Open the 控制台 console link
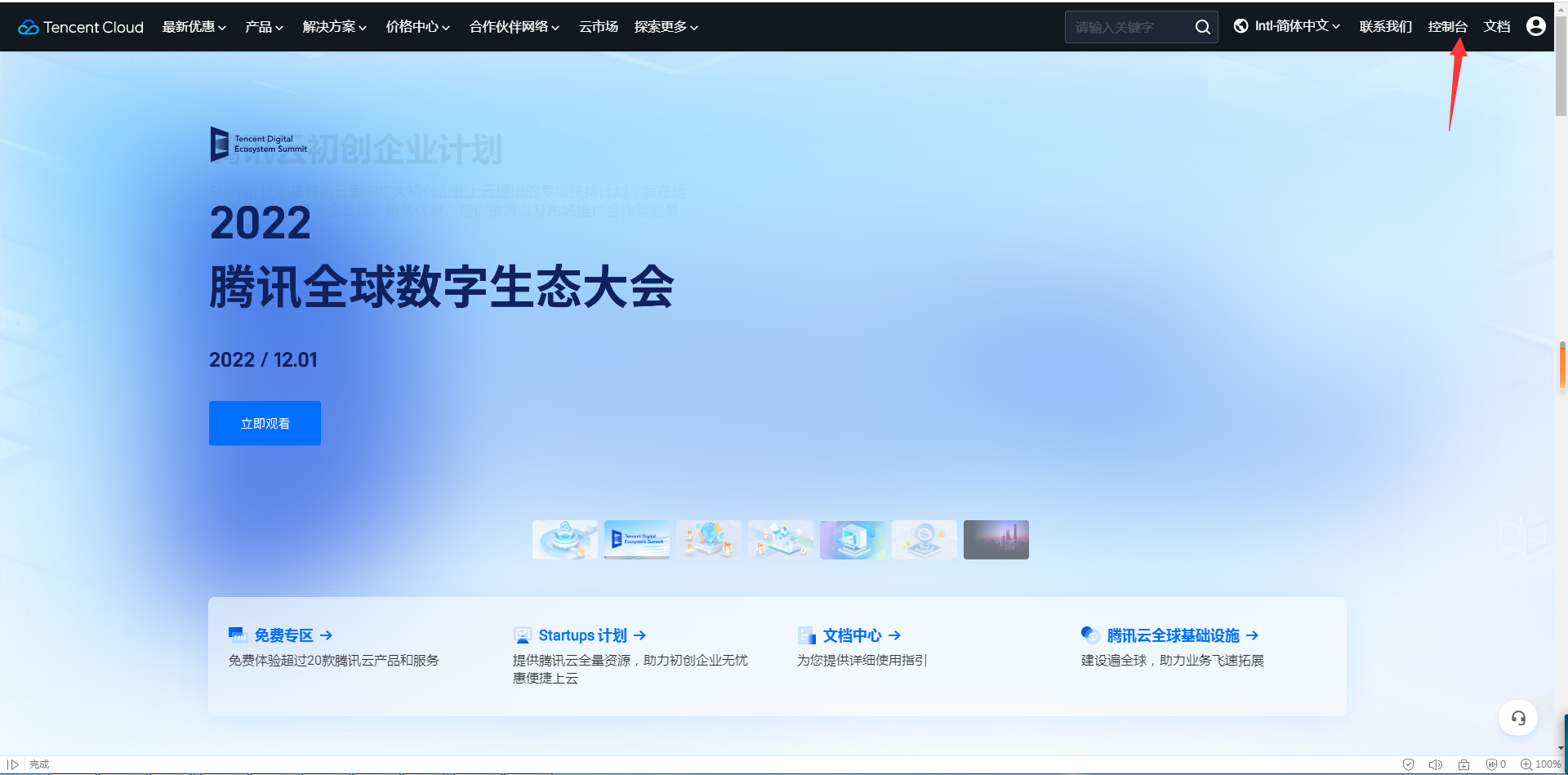This screenshot has width=1568, height=775. click(1448, 27)
